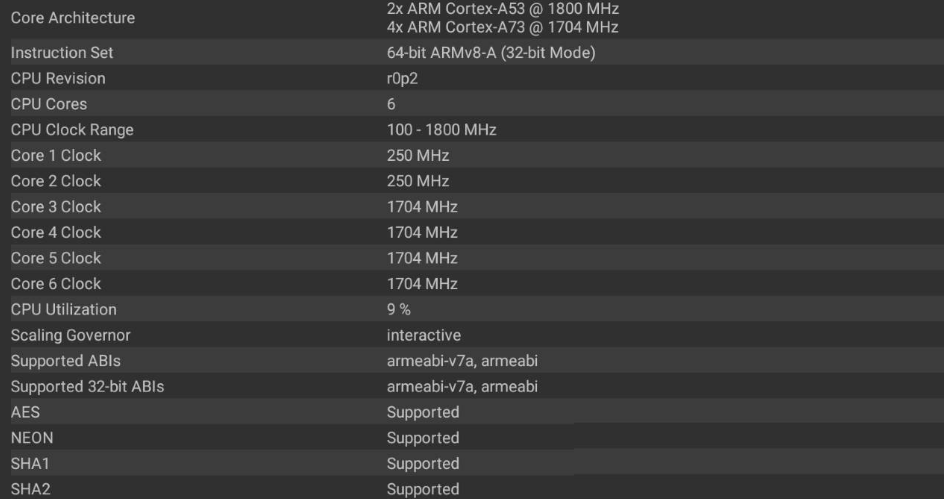Click the Core 3 Clock row
944x499 pixels.
(x=472, y=206)
